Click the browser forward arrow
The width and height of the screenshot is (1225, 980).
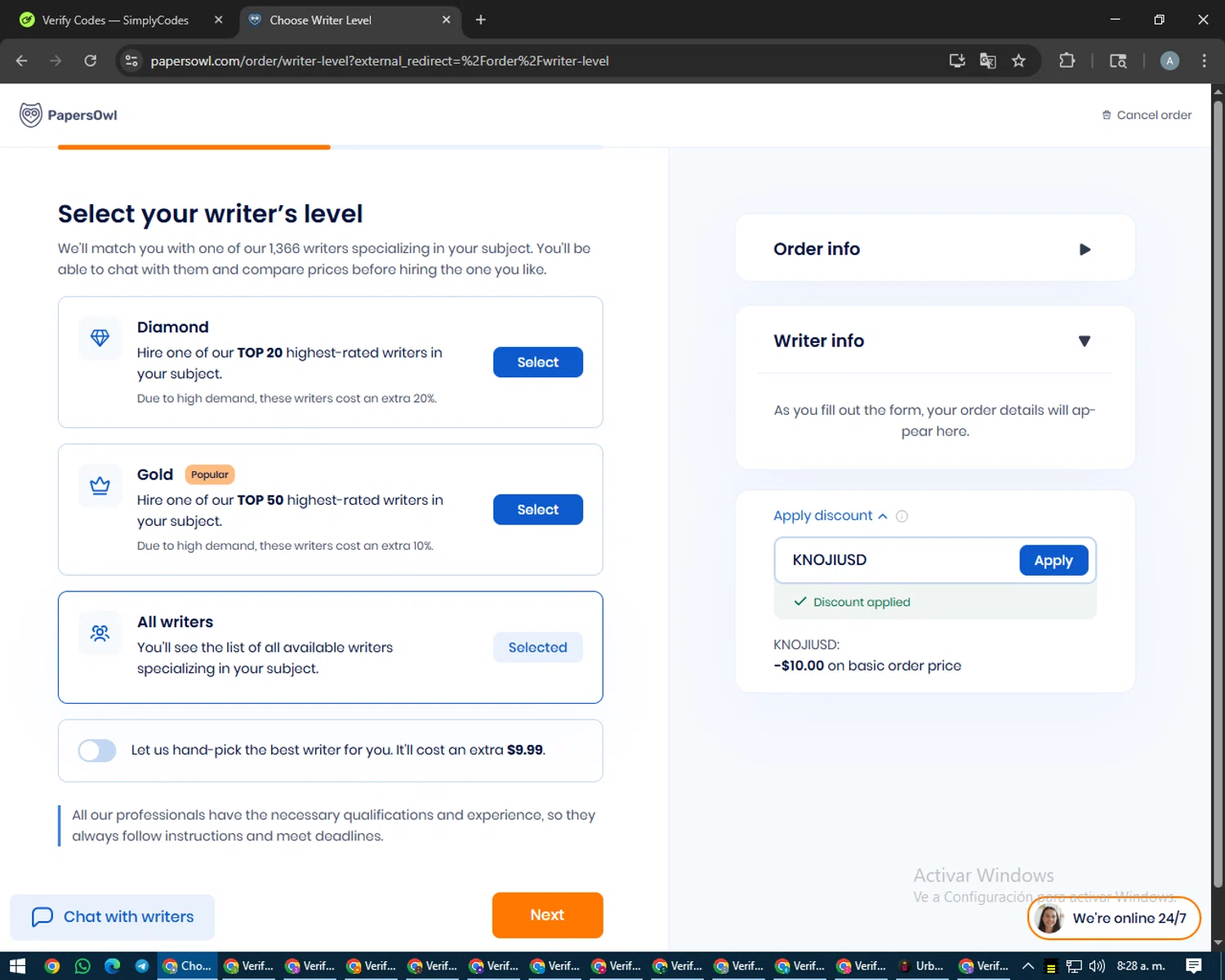click(x=56, y=60)
